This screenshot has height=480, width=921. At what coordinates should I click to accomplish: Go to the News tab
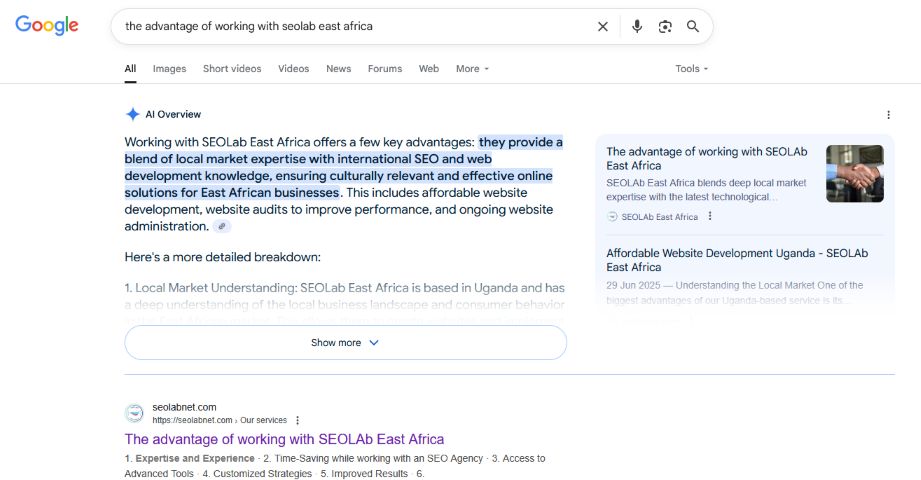click(x=338, y=69)
